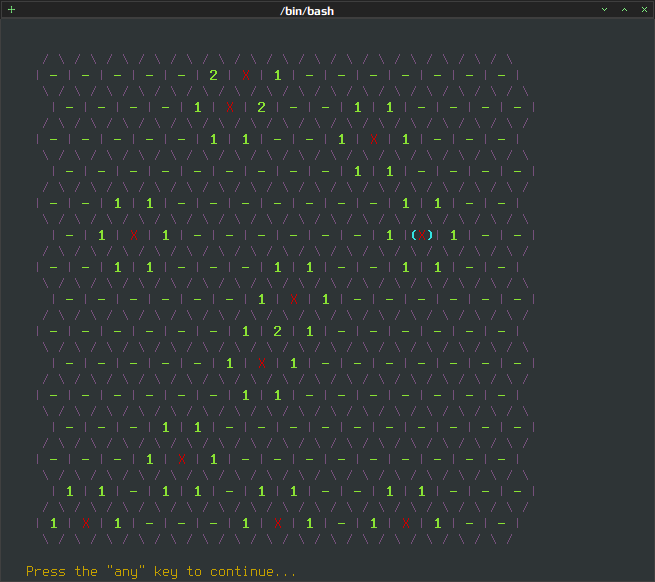This screenshot has height=582, width=655.
Task: Click the first 1 cell of the bottom row
Action: (53, 523)
